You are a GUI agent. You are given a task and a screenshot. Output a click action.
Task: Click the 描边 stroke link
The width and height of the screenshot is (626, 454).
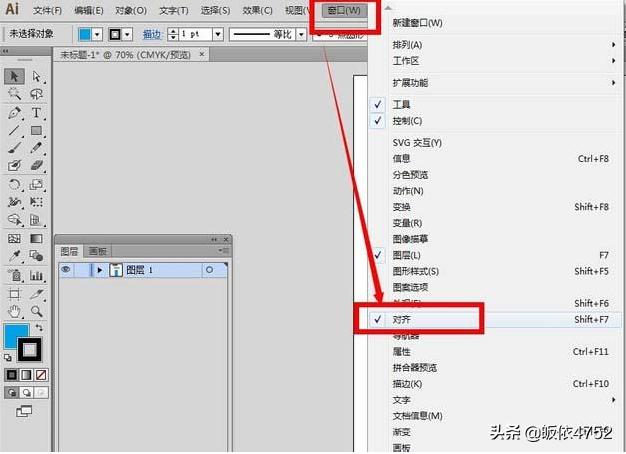(152, 35)
